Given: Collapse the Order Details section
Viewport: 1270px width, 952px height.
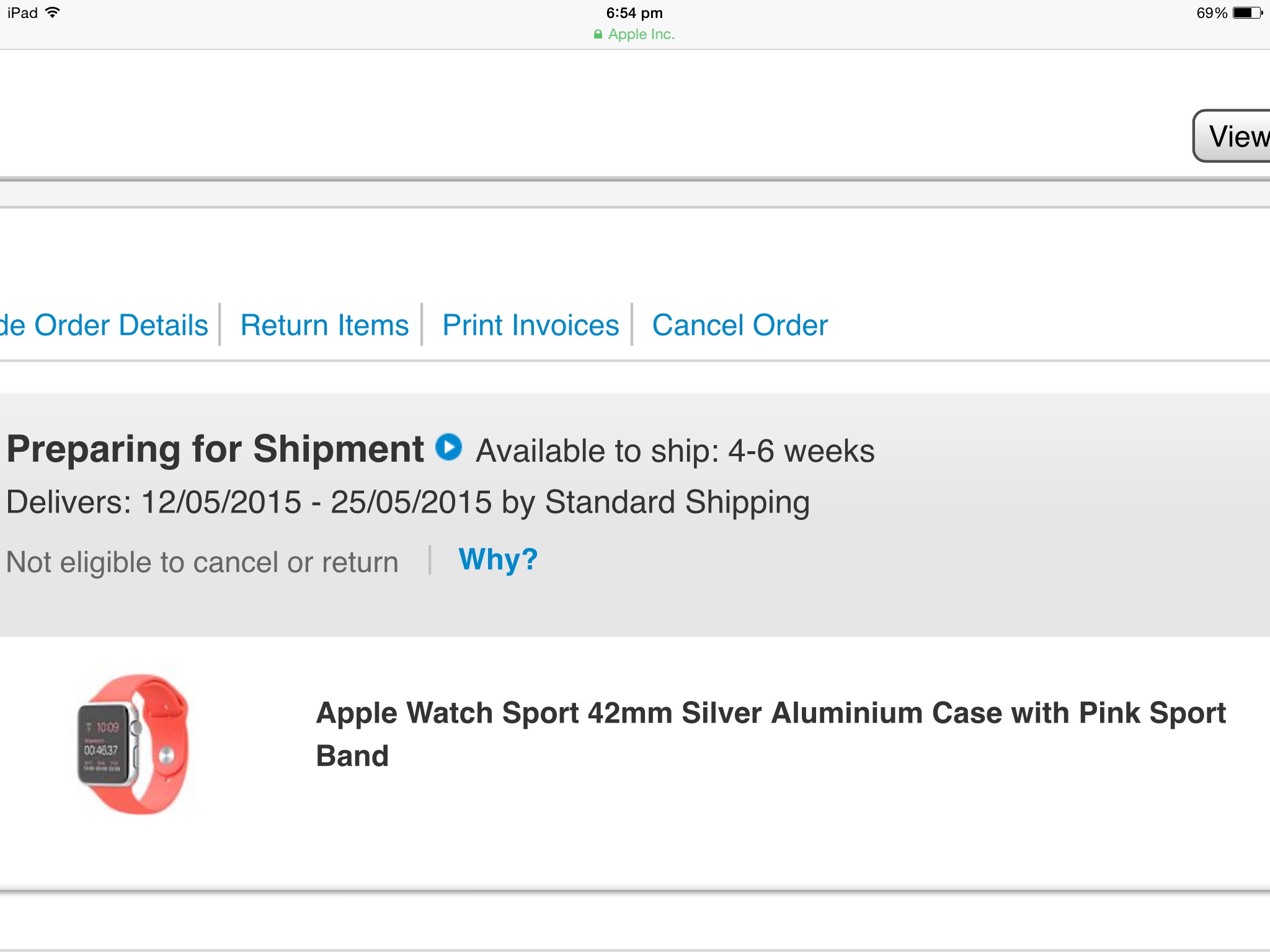Looking at the screenshot, I should tap(104, 325).
